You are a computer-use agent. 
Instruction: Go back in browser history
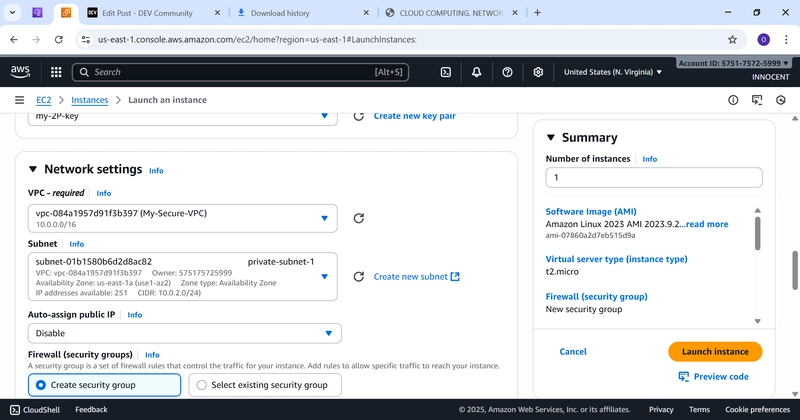[14, 39]
